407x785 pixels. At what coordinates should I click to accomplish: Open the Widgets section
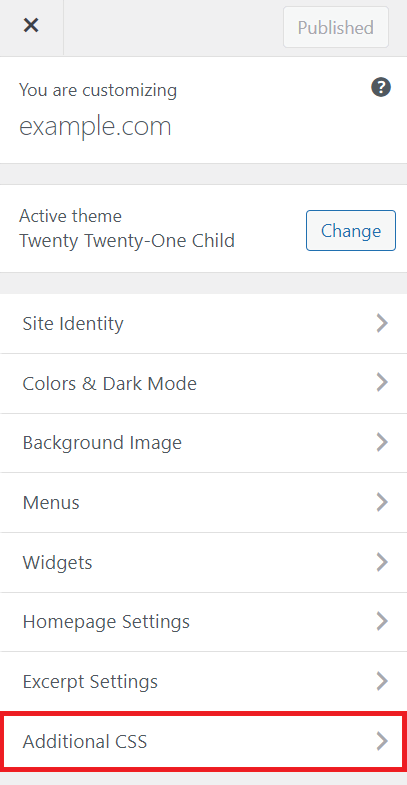203,562
